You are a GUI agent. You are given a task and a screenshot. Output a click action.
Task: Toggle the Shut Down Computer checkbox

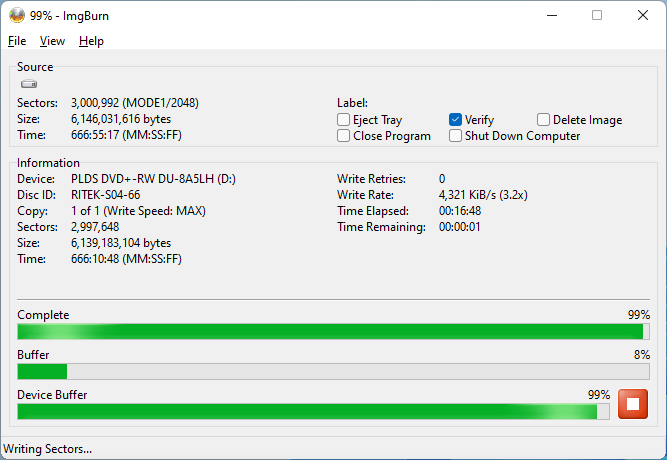[x=456, y=136]
